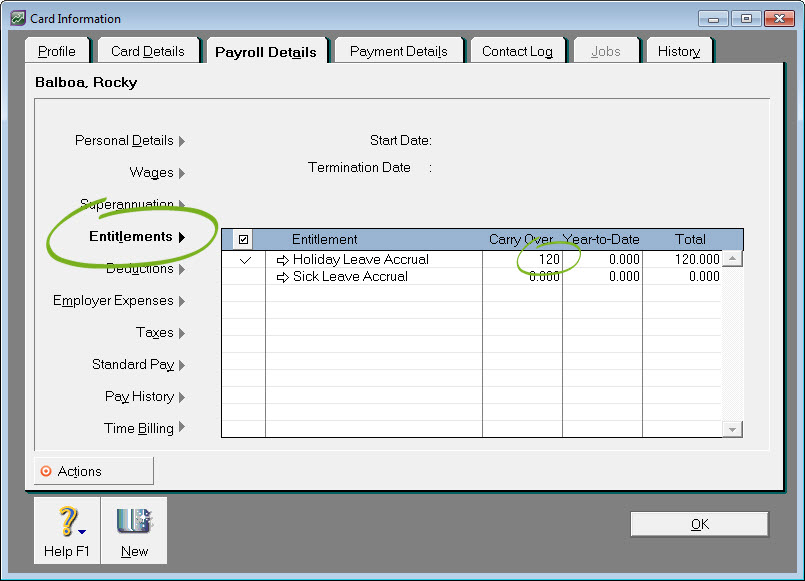The image size is (805, 581).
Task: Tick the Sick Leave Accrual selection cell
Action: [x=245, y=277]
